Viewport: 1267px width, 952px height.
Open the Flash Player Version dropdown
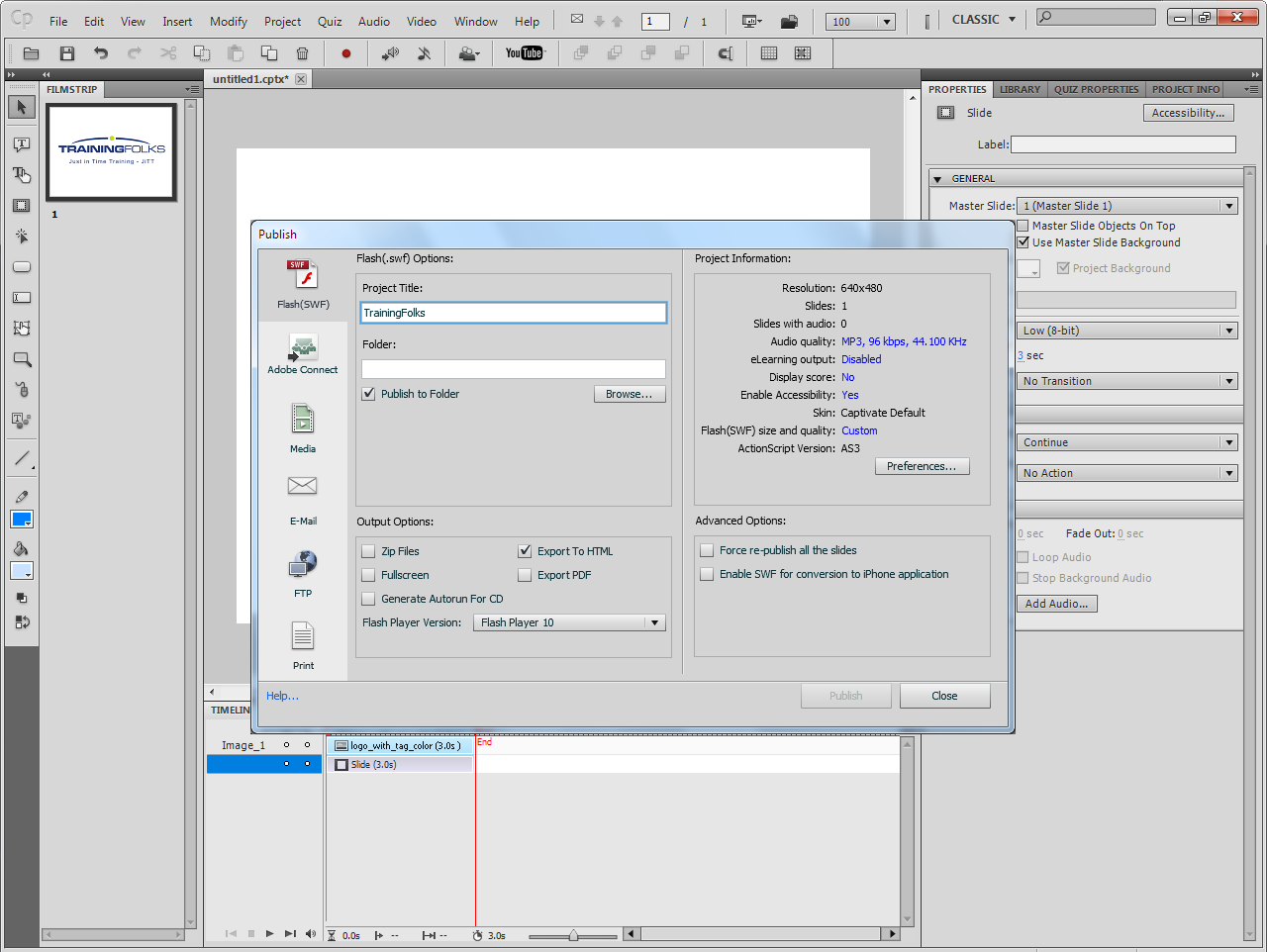(x=654, y=622)
